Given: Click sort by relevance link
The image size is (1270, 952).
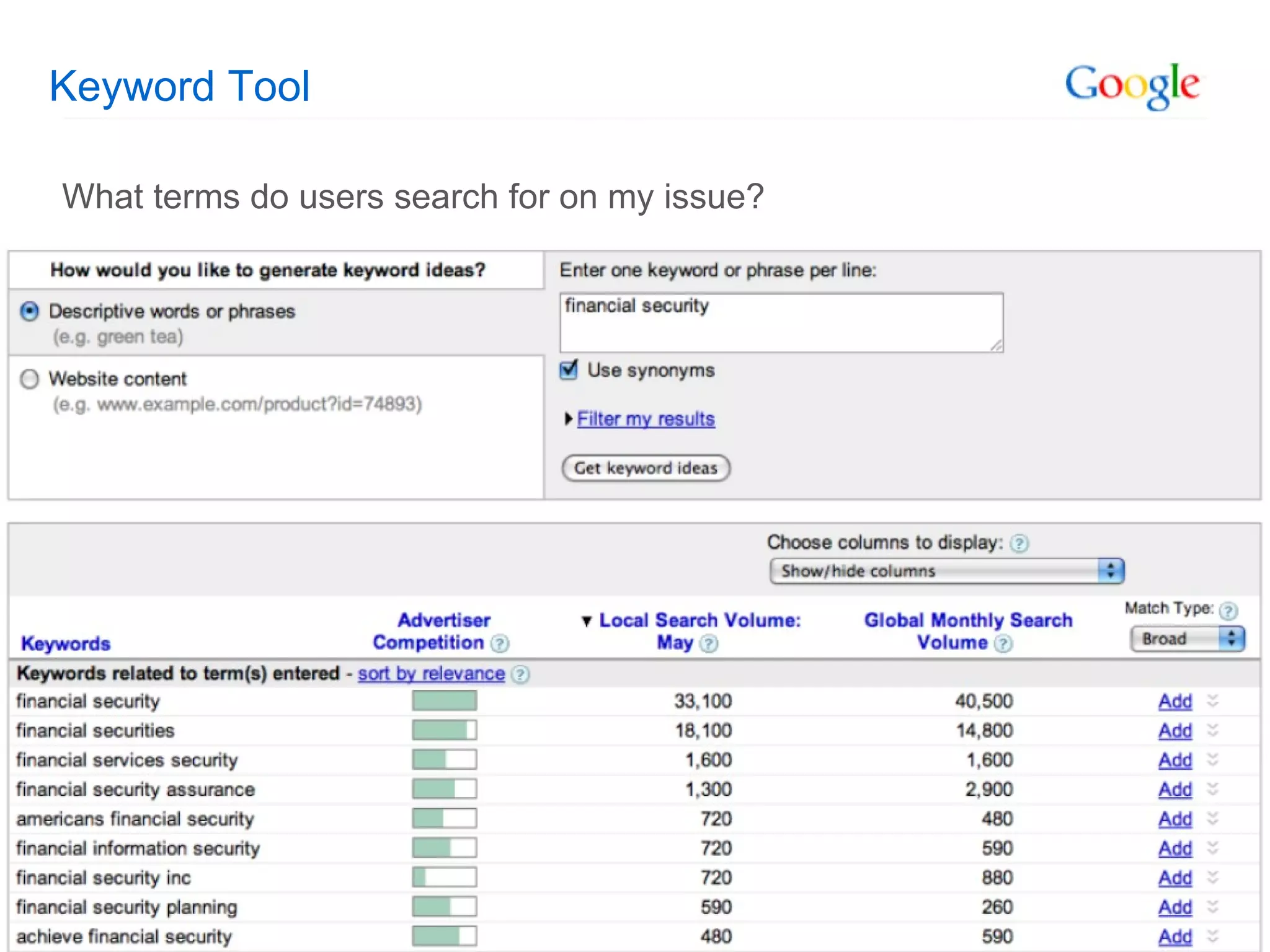Looking at the screenshot, I should (x=431, y=674).
